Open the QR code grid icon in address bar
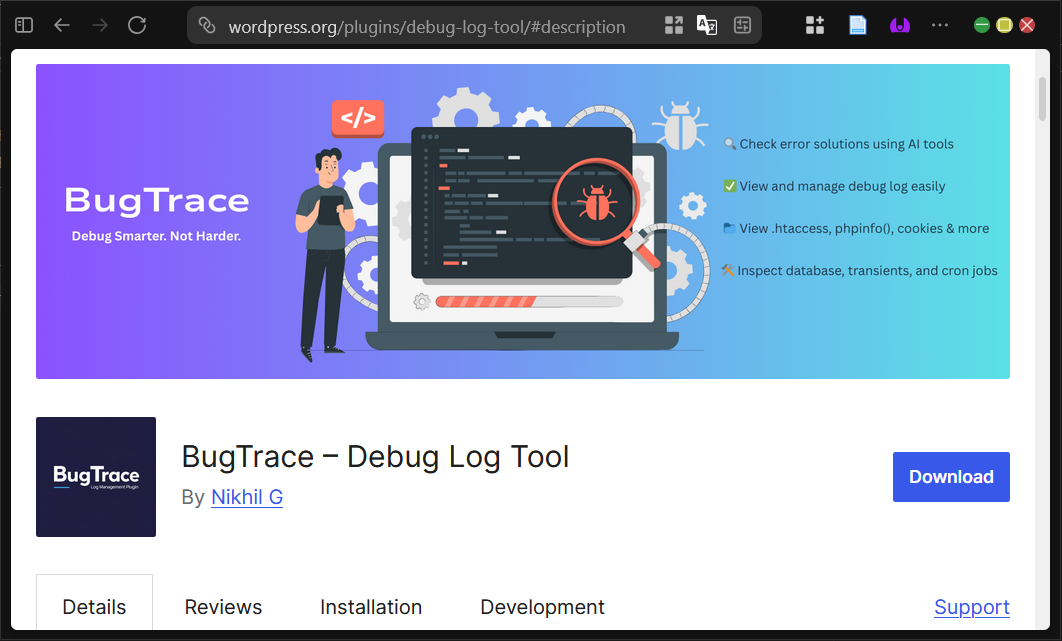Viewport: 1062px width, 641px height. 673,26
